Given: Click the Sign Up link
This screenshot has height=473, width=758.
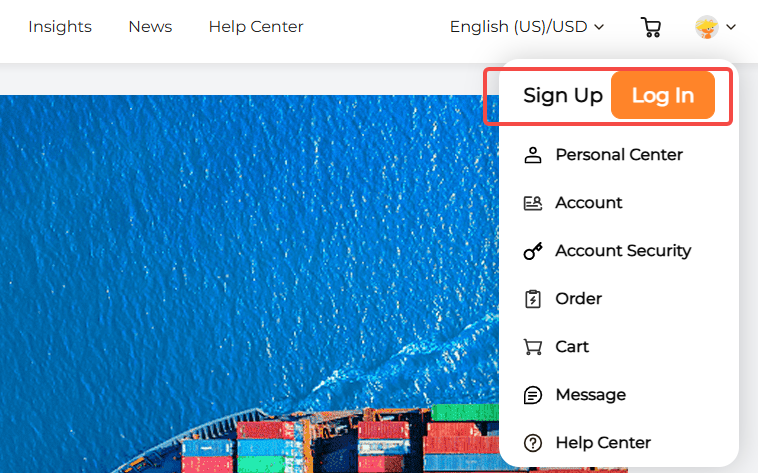Looking at the screenshot, I should click(563, 96).
